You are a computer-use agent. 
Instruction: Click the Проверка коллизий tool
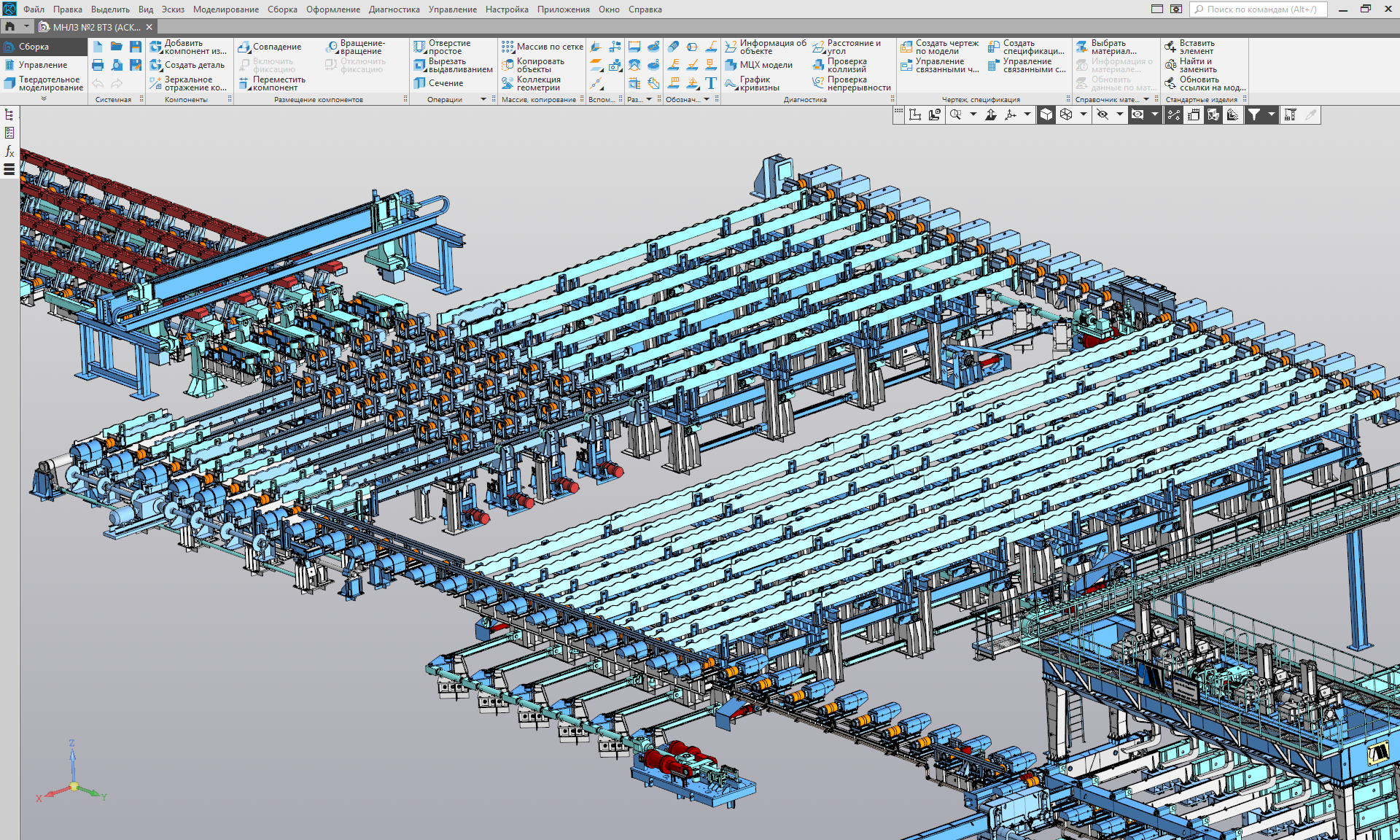[839, 66]
